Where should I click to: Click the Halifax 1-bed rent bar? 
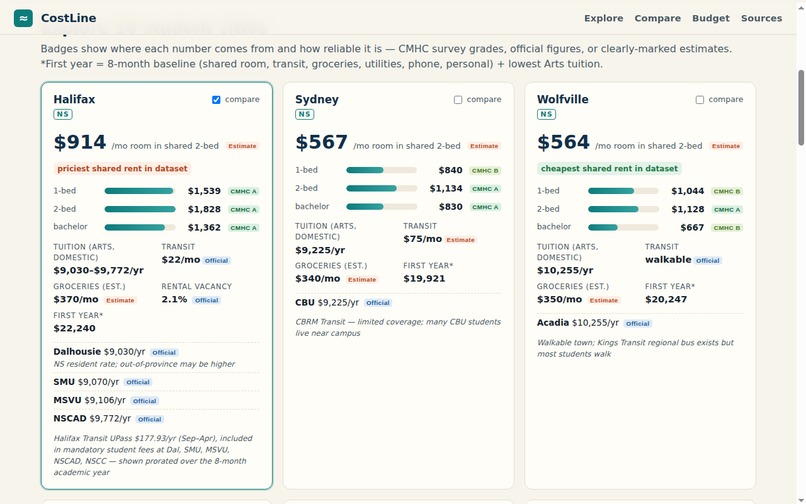[140, 191]
